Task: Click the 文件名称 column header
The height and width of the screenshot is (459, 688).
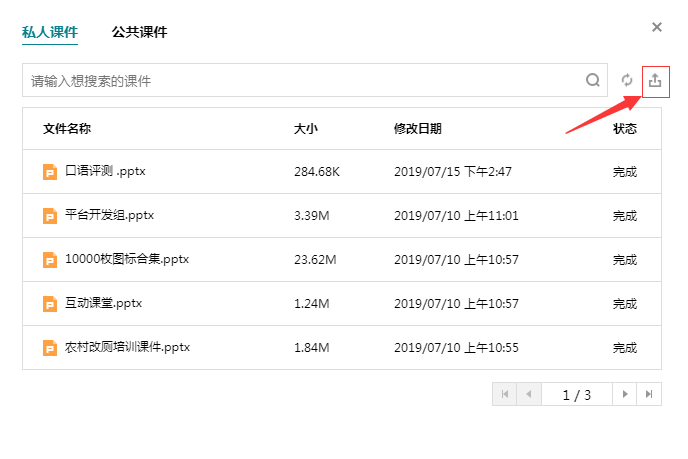Action: 67,129
